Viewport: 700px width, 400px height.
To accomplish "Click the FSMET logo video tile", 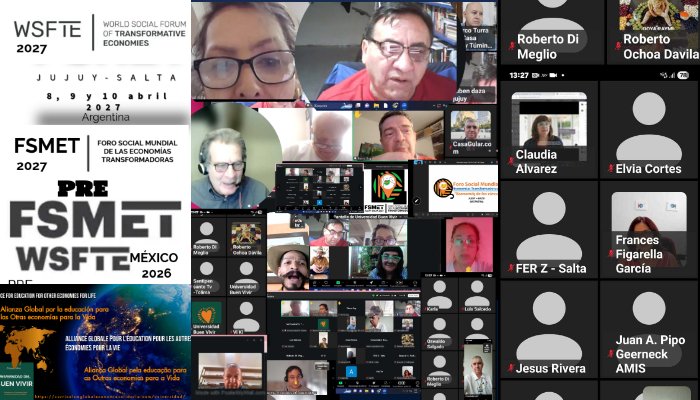I will point(386,190).
